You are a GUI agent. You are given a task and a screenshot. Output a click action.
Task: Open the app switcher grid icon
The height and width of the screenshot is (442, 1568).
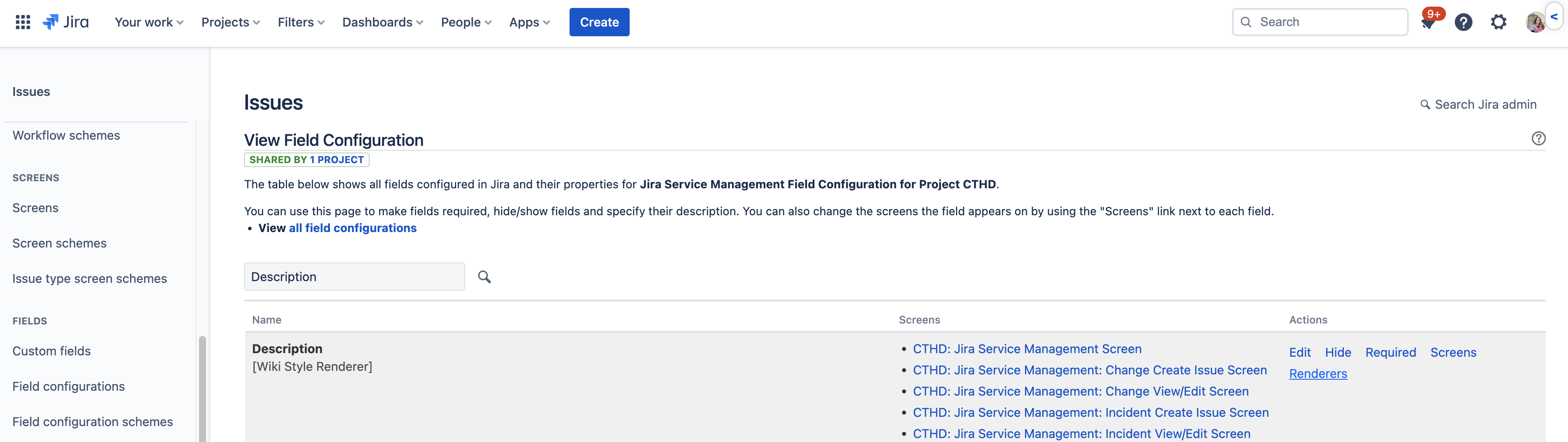coord(23,23)
